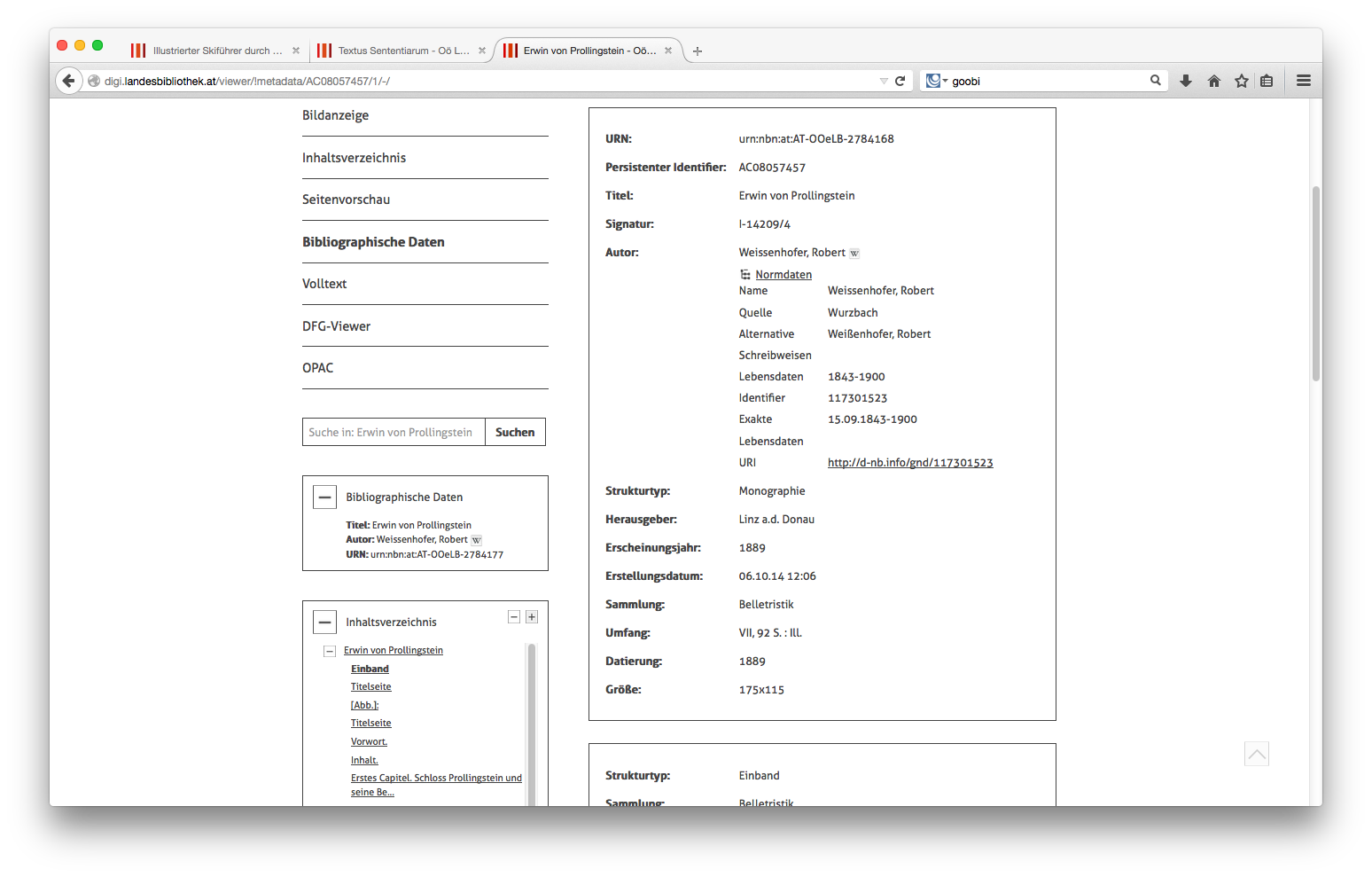1372x877 pixels.
Task: Click the page vertical scrollbar thumb
Action: pos(1316,284)
